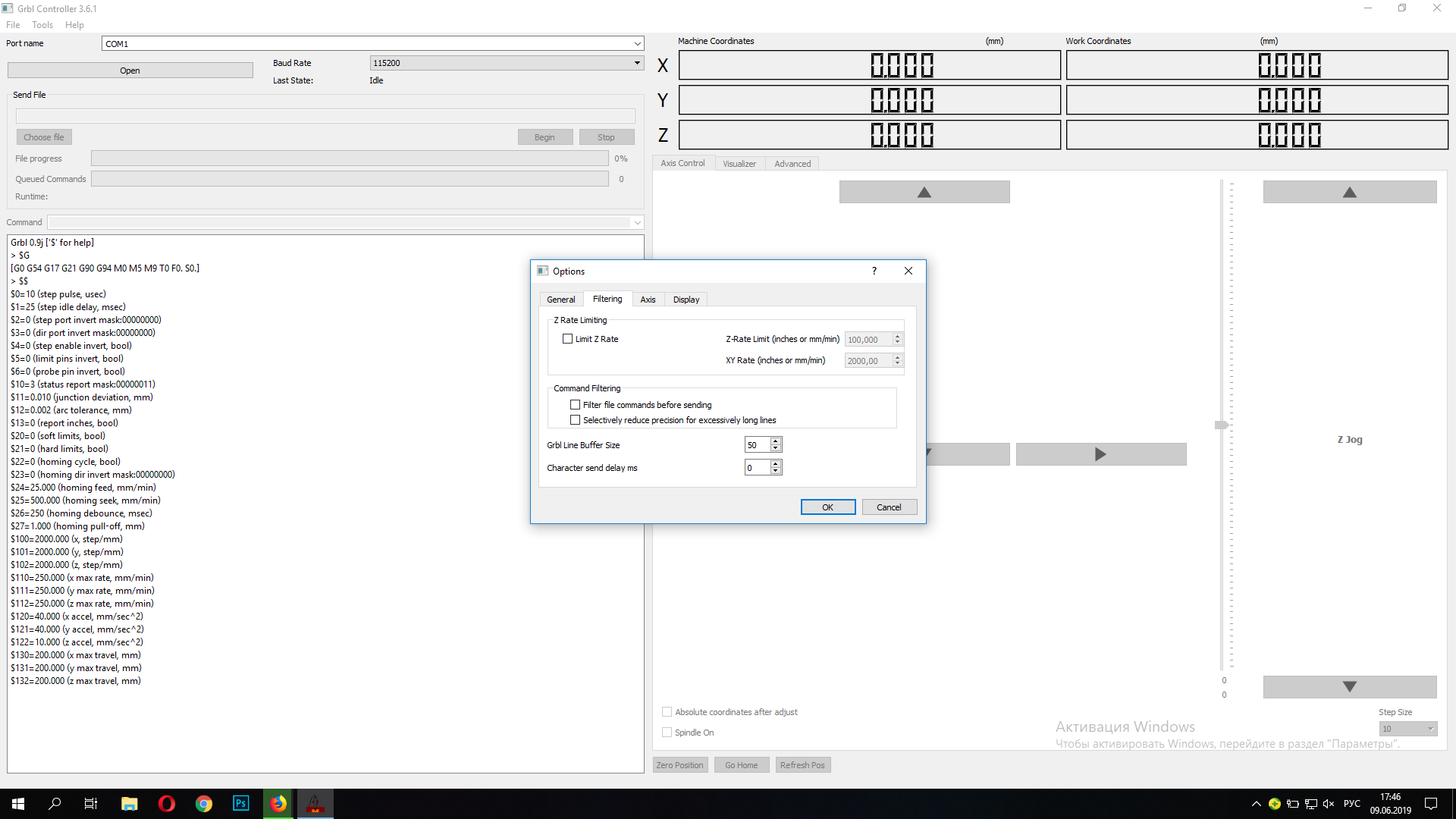Click the Y-axis up jog arrow
Image resolution: width=1456 pixels, height=819 pixels.
click(924, 192)
